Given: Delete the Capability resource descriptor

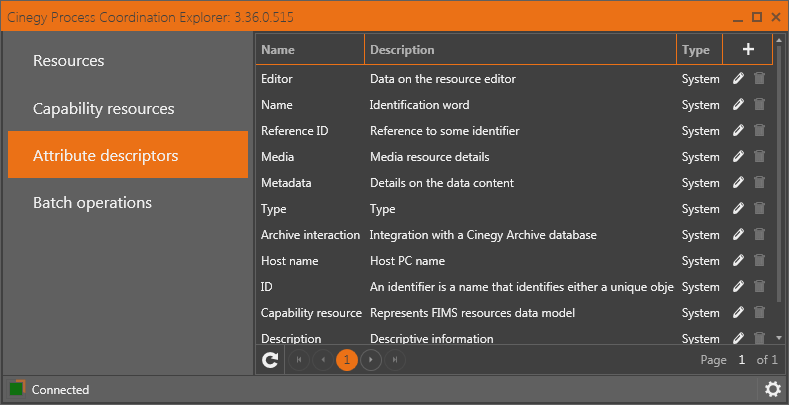Looking at the screenshot, I should coord(759,312).
